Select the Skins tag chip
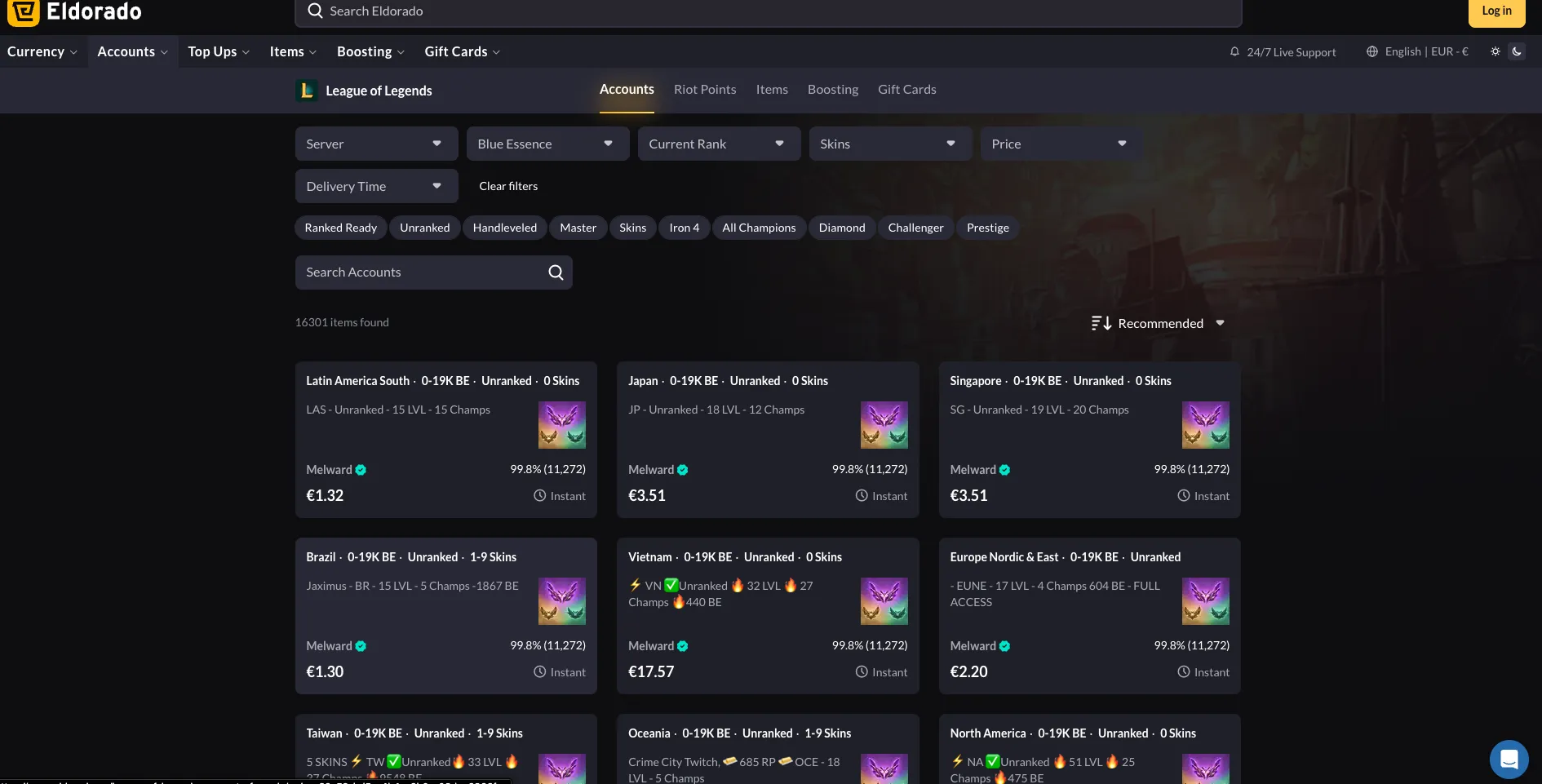The height and width of the screenshot is (784, 1542). click(632, 228)
